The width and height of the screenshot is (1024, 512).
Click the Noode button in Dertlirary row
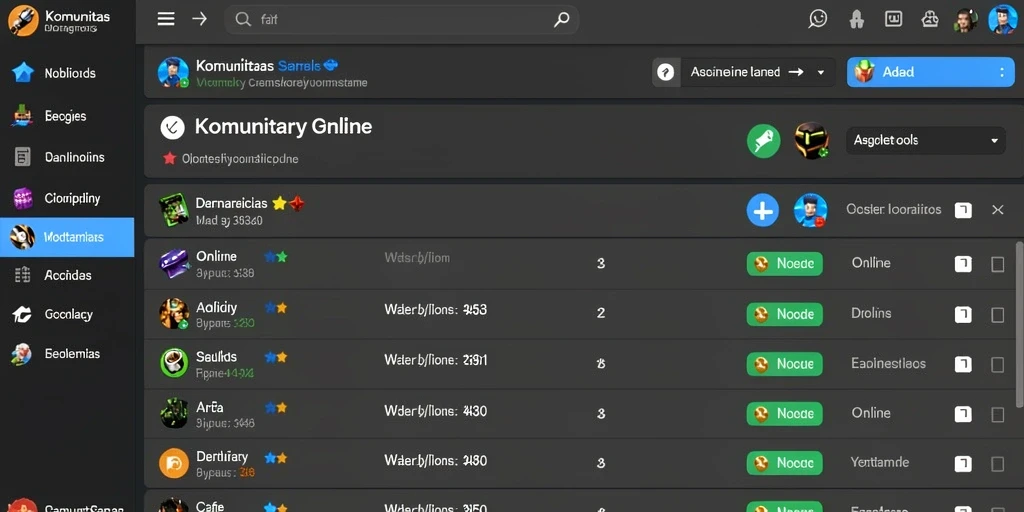pyautogui.click(x=784, y=463)
